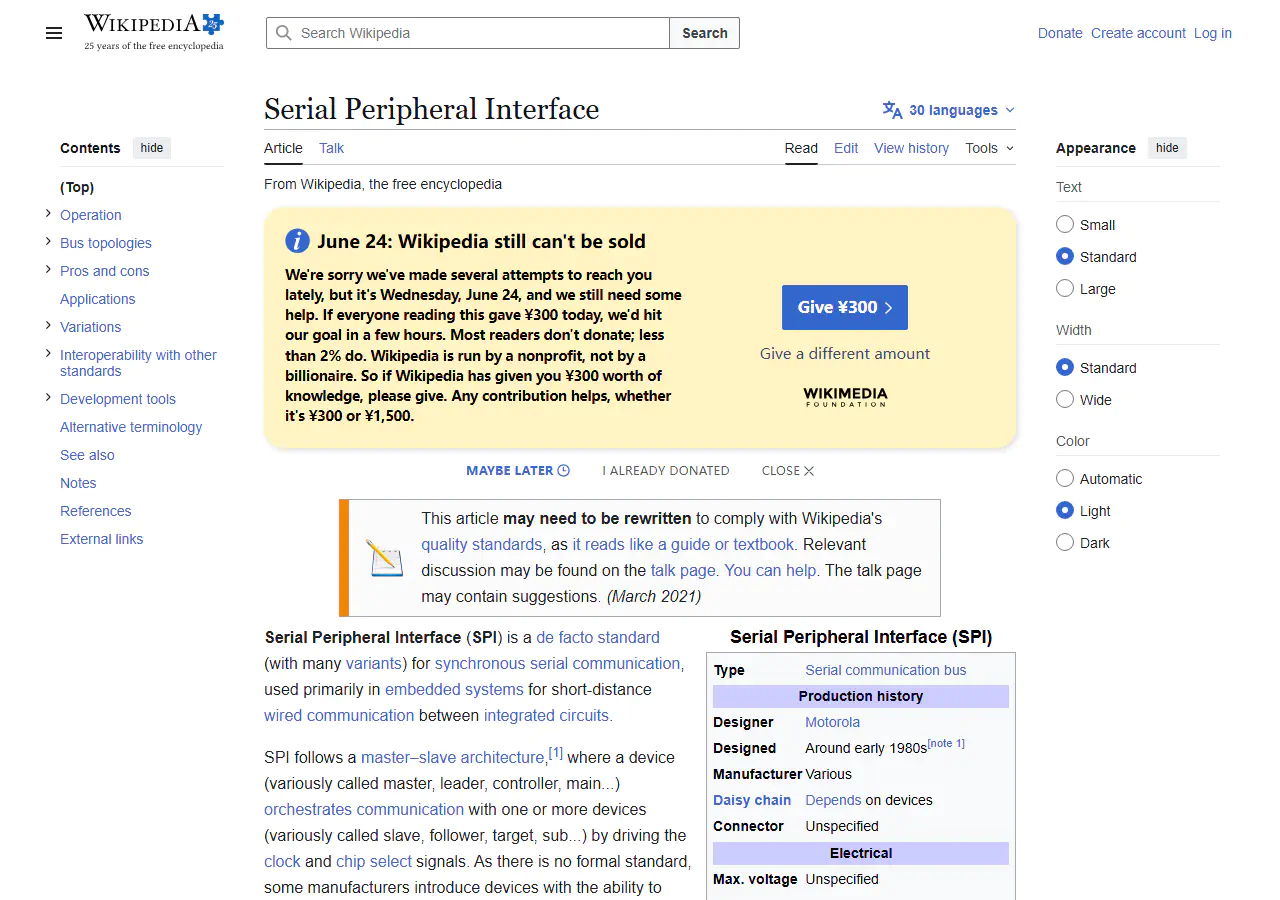The width and height of the screenshot is (1280, 900).
Task: Open the embedded systems link
Action: (x=454, y=690)
